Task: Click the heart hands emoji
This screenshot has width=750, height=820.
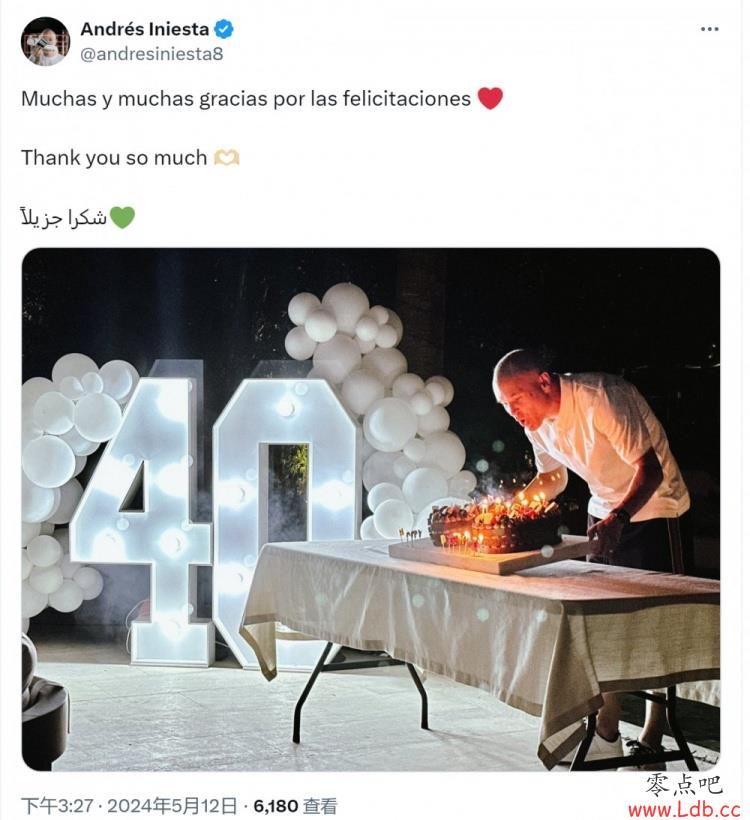Action: coord(226,157)
